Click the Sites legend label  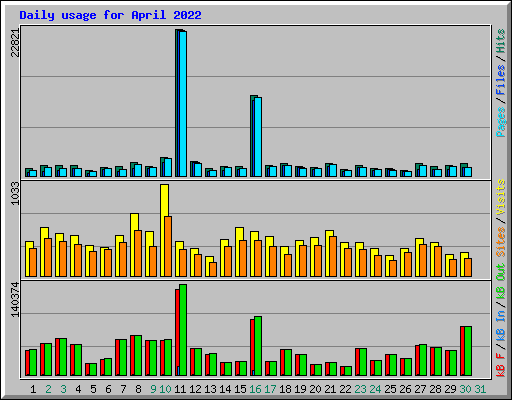click(501, 242)
